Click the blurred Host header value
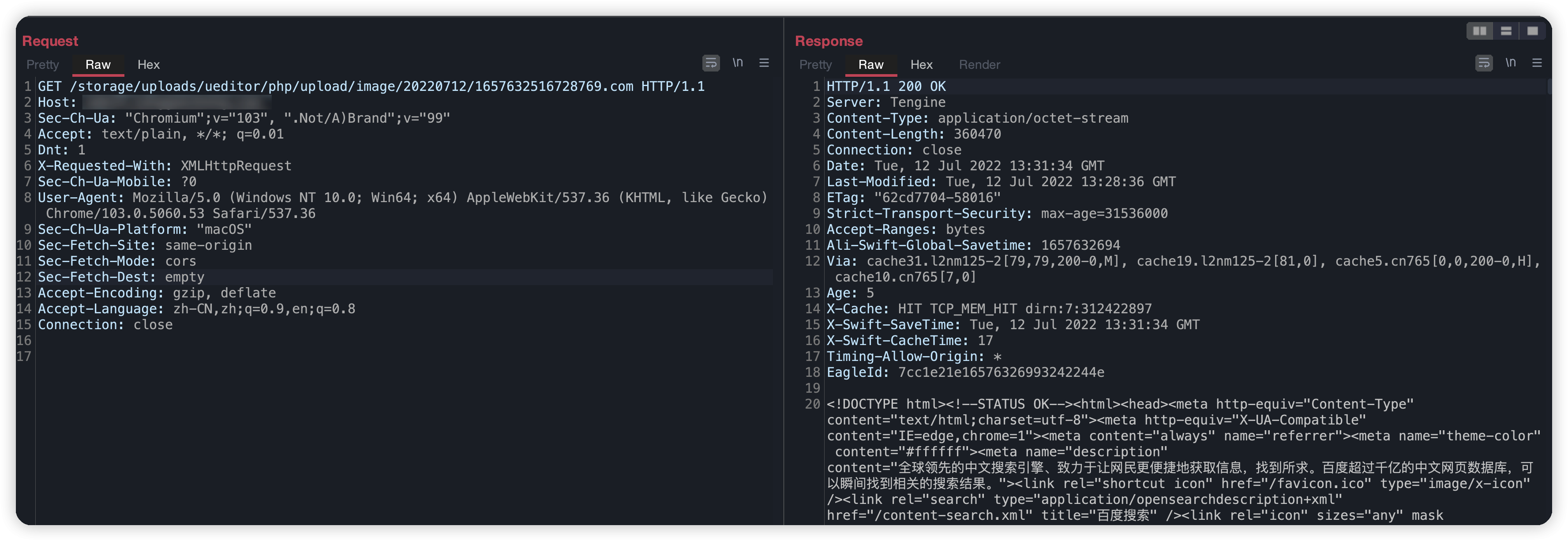Image resolution: width=1568 pixels, height=541 pixels. 176,102
